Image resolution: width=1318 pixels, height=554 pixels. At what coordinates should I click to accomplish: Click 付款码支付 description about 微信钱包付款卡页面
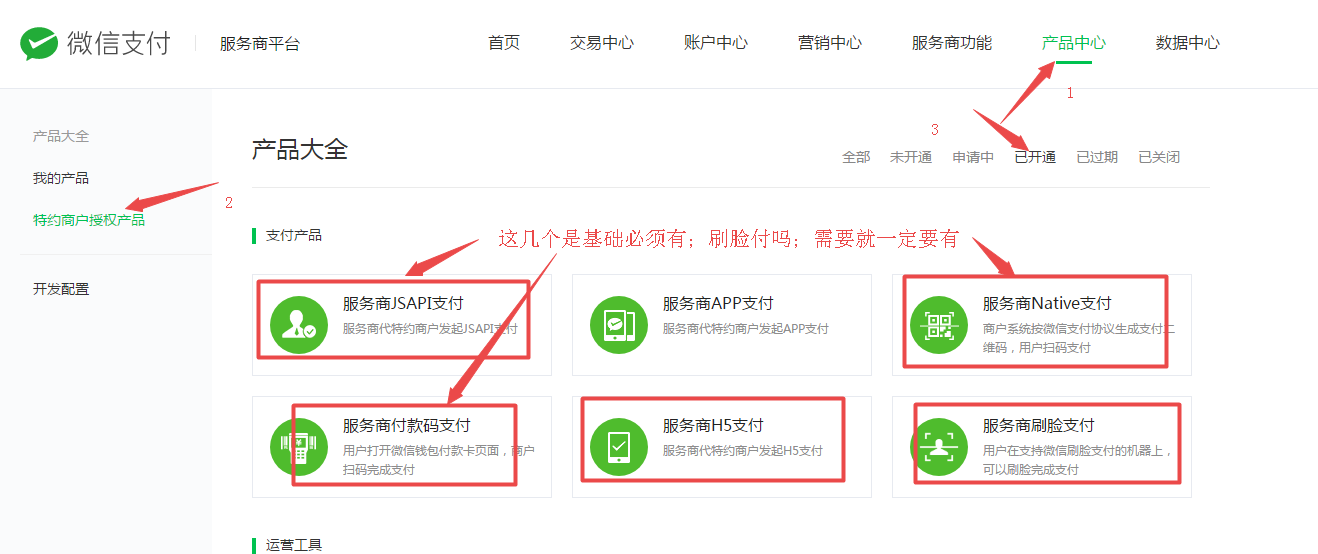click(x=438, y=460)
